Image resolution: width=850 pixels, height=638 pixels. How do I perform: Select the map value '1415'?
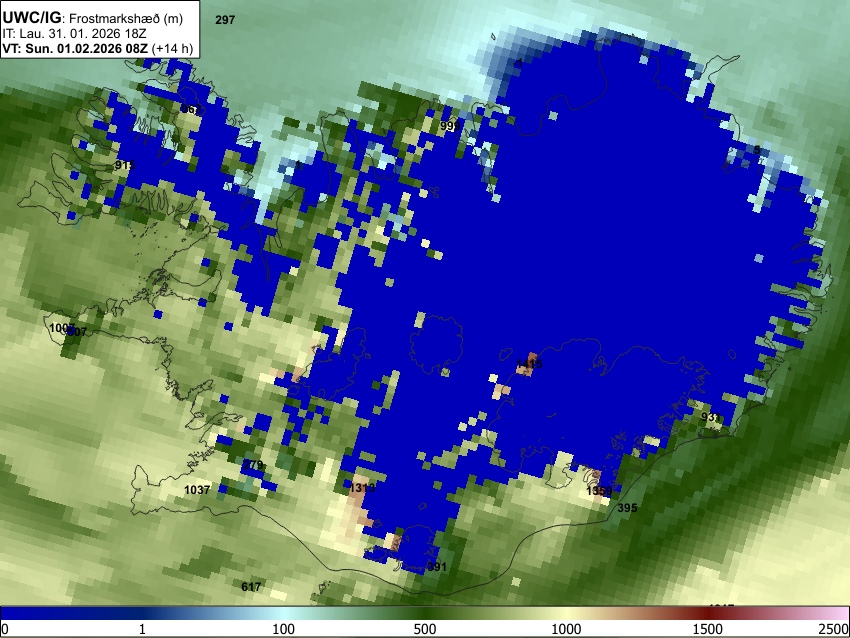[529, 364]
